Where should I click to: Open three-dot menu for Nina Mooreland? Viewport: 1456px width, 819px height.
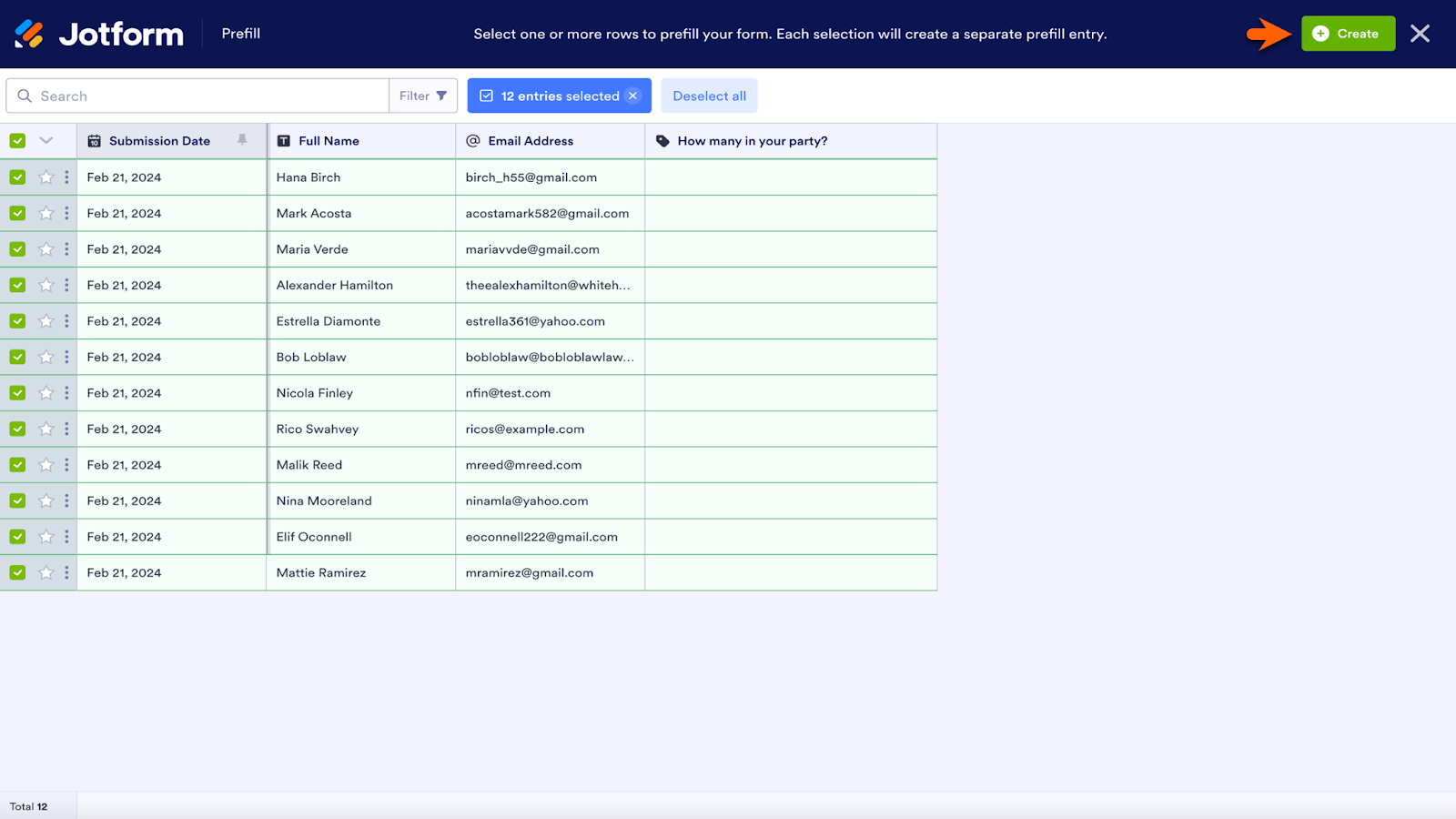[x=66, y=500]
